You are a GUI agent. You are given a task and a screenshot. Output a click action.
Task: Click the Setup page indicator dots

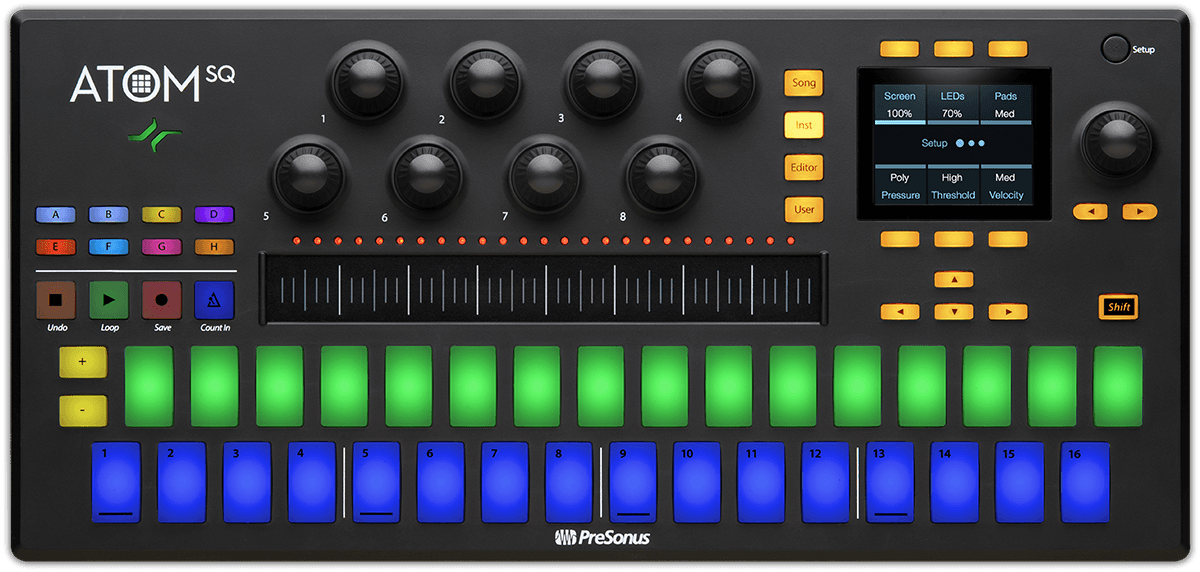coord(970,144)
